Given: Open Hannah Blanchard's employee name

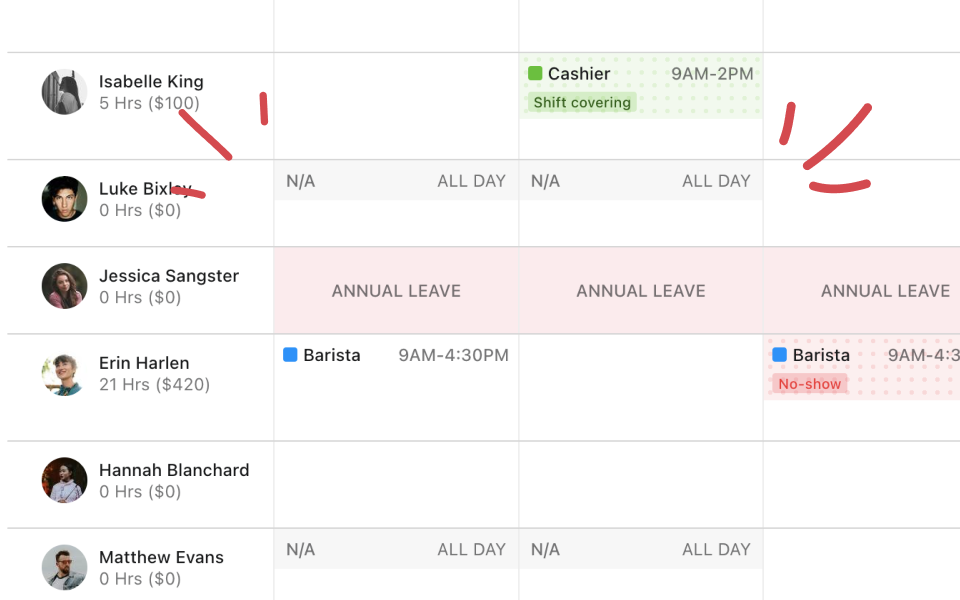Looking at the screenshot, I should [174, 470].
